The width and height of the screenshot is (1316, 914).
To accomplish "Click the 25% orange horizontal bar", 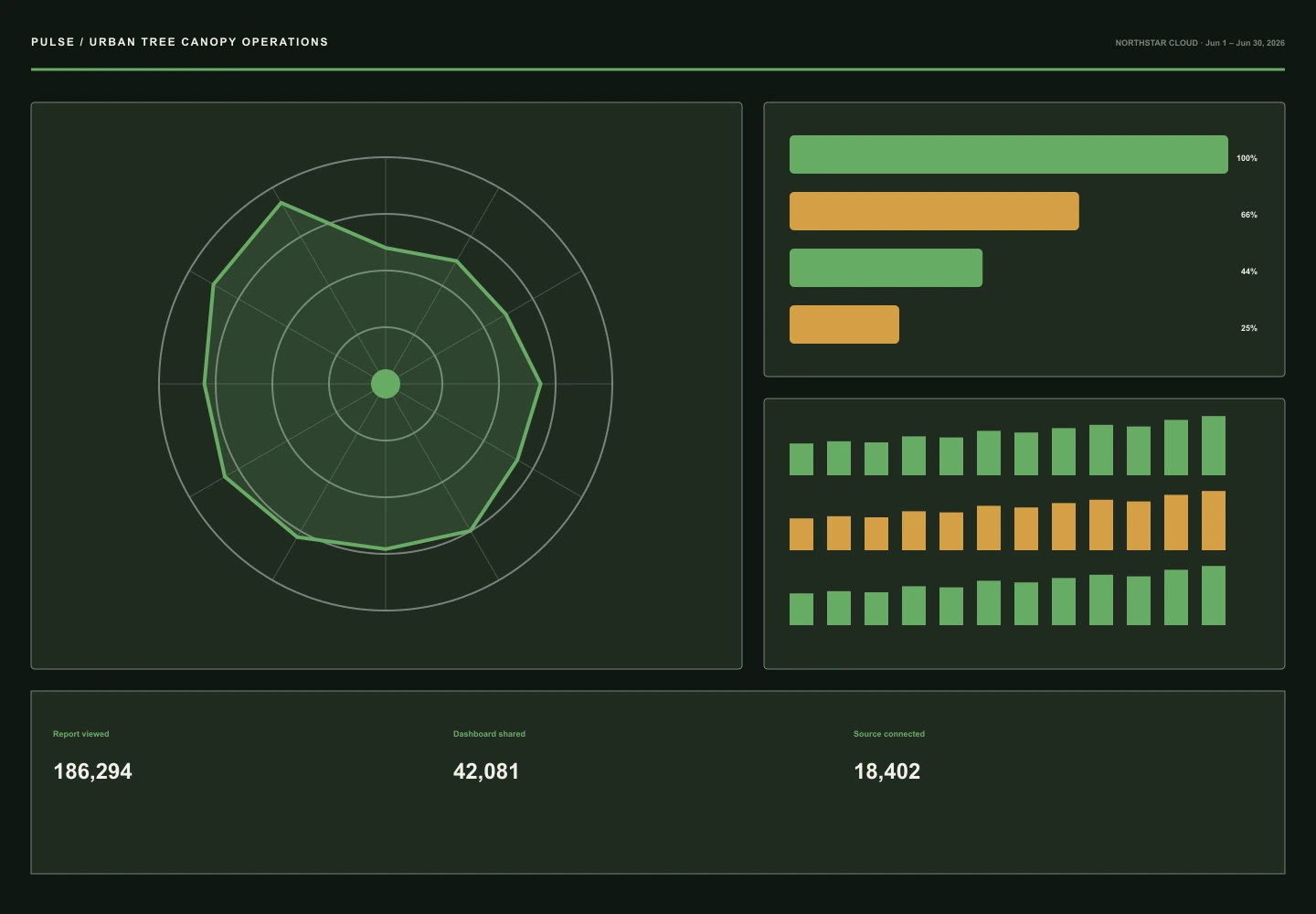I will pos(844,324).
